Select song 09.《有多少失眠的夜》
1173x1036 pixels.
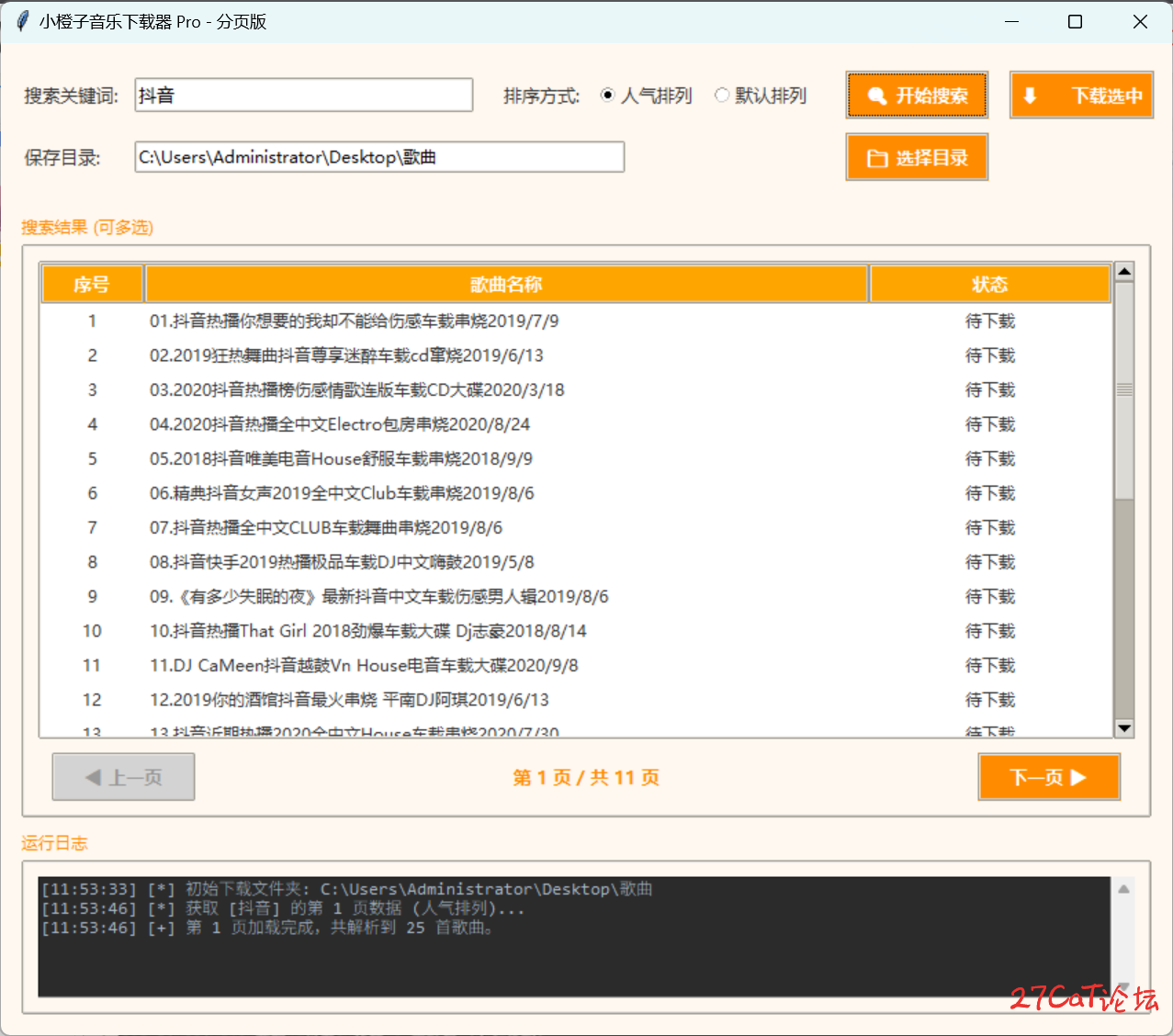tap(575, 596)
